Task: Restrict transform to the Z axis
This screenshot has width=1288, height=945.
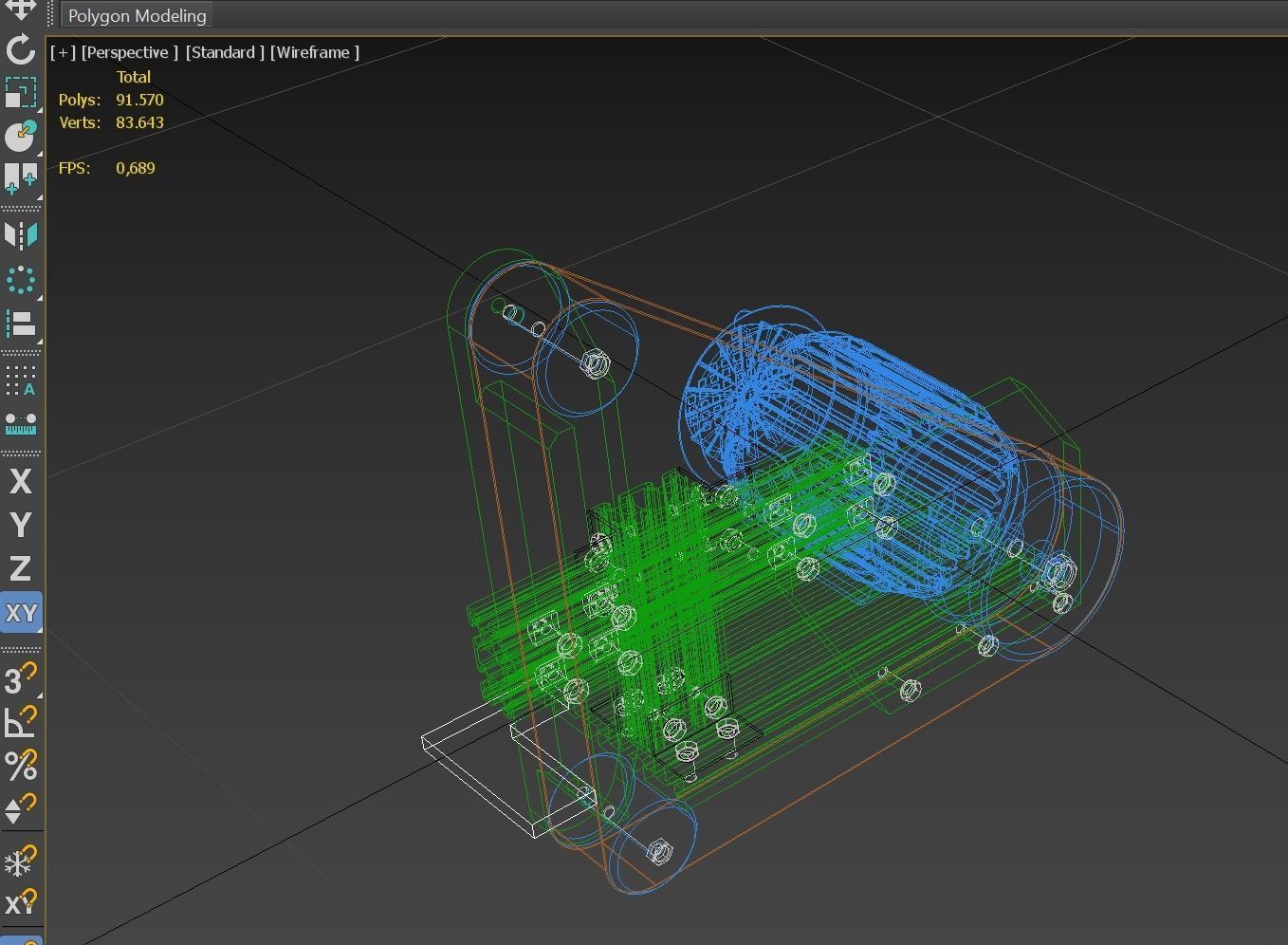Action: pyautogui.click(x=20, y=568)
